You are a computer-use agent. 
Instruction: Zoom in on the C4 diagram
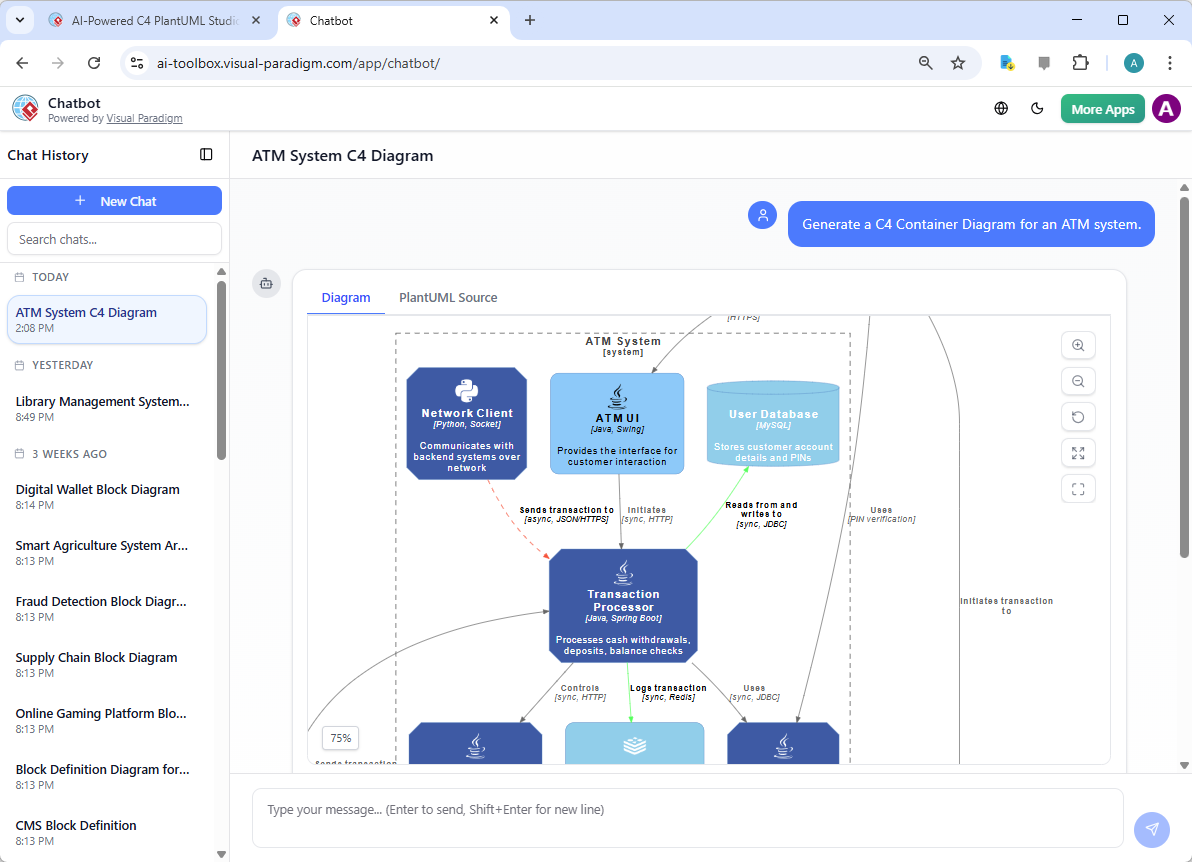coord(1078,345)
